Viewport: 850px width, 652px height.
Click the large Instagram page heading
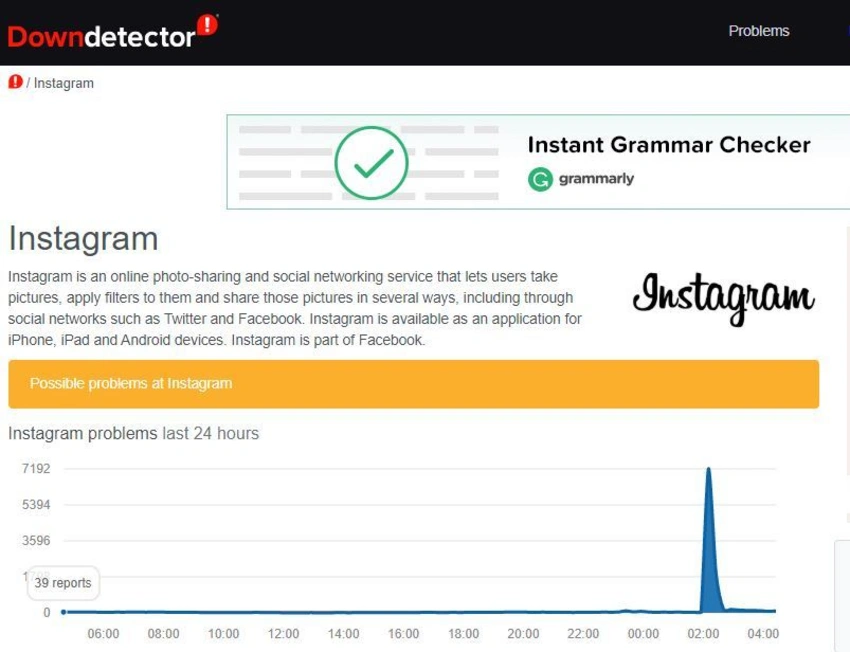[83, 239]
